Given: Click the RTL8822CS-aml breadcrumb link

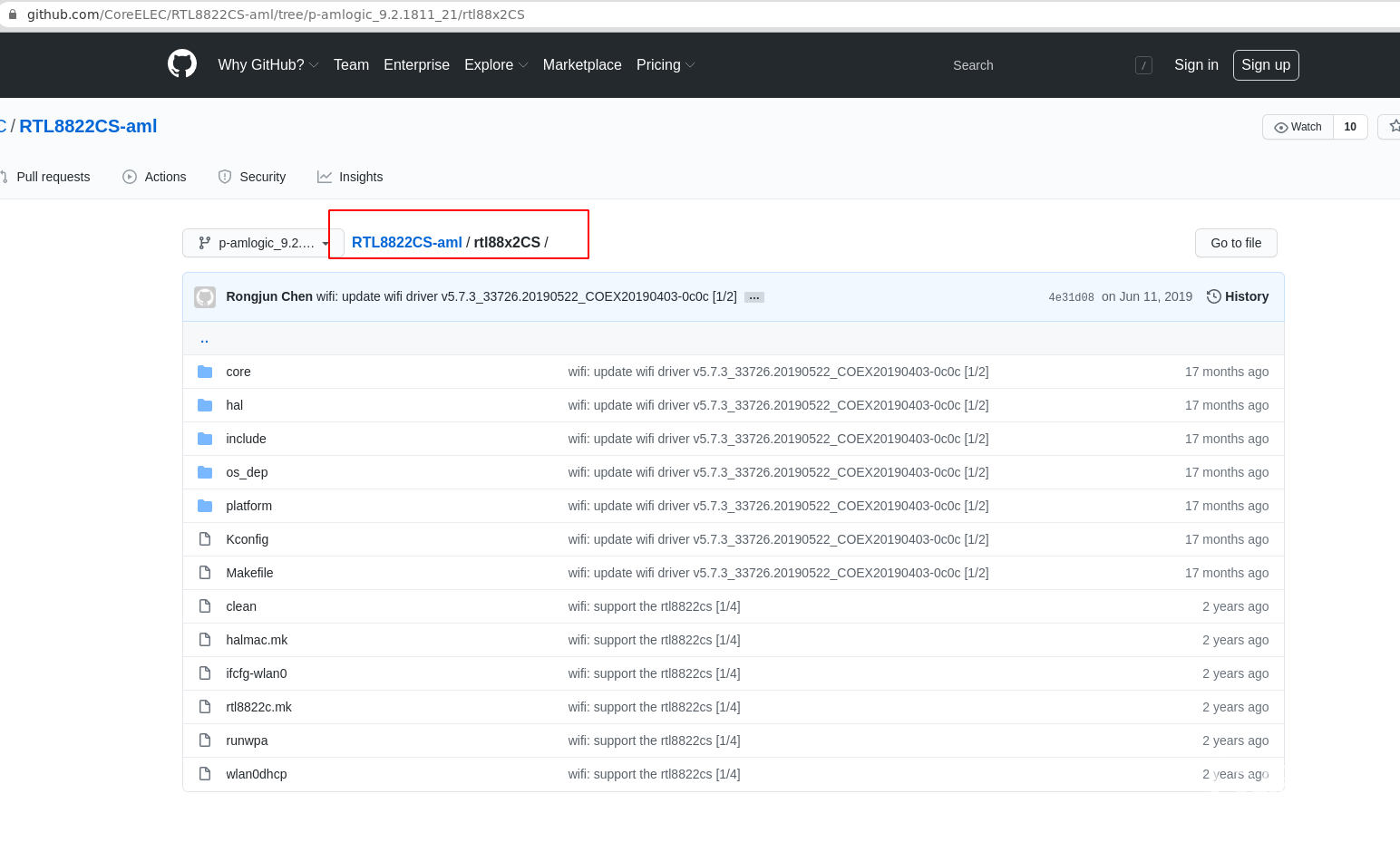Looking at the screenshot, I should [x=407, y=242].
